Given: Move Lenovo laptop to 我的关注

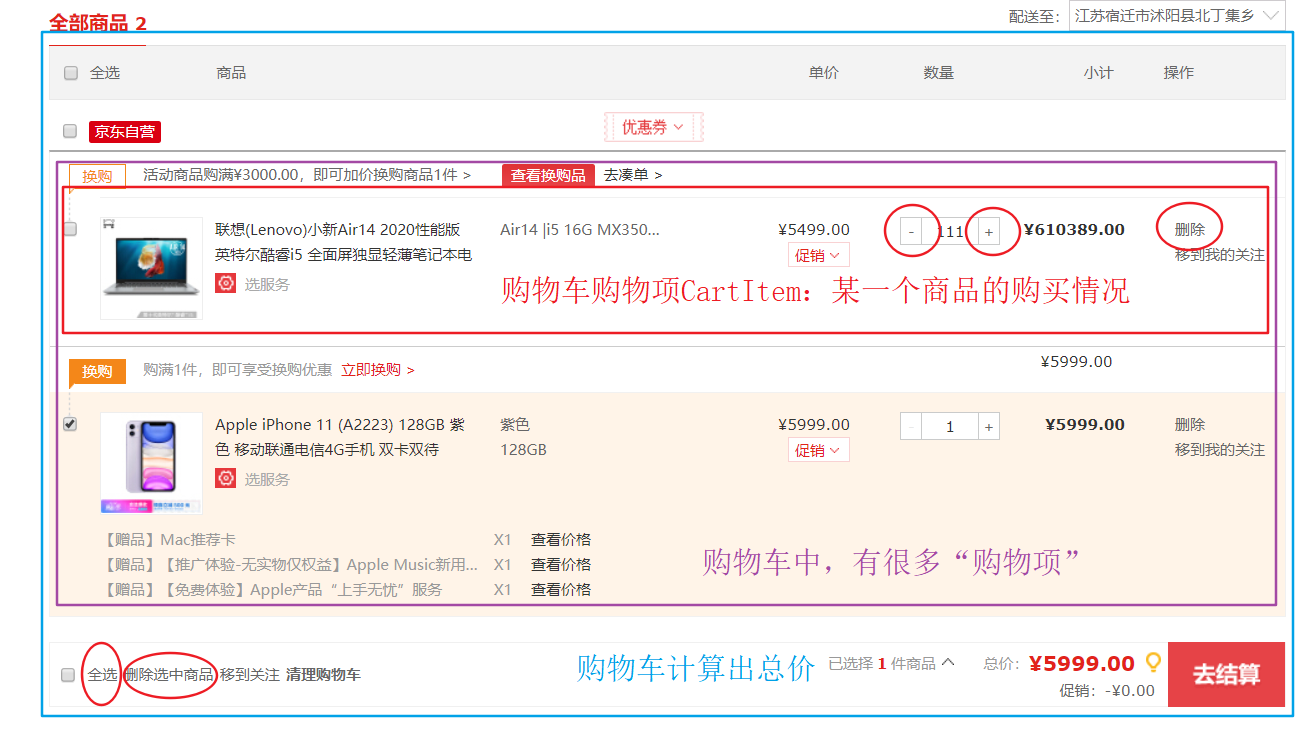Looking at the screenshot, I should coord(1220,255).
